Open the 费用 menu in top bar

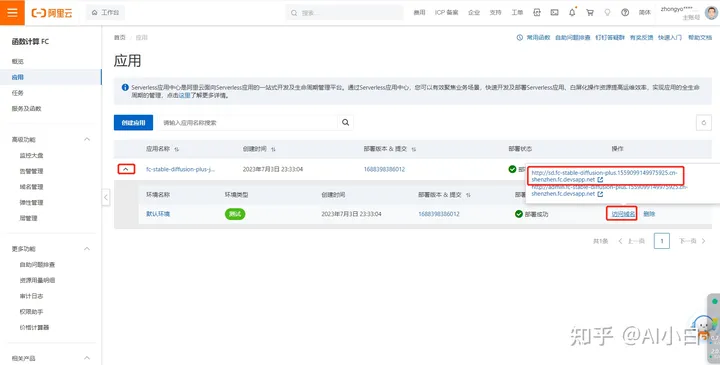pyautogui.click(x=419, y=13)
